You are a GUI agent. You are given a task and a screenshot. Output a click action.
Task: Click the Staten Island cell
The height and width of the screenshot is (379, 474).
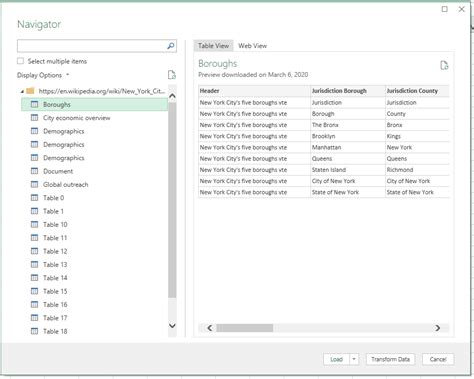point(348,170)
